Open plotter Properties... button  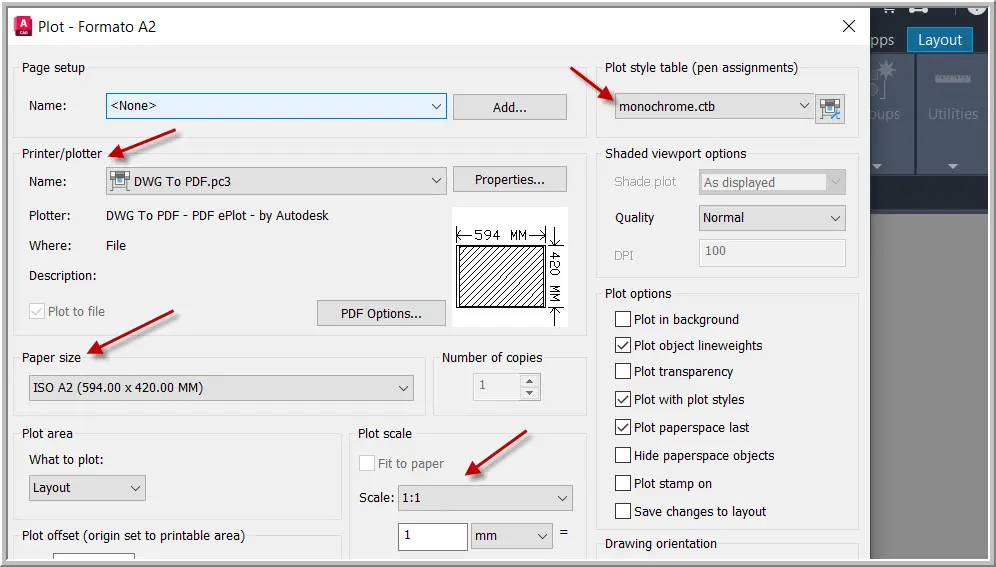[509, 180]
